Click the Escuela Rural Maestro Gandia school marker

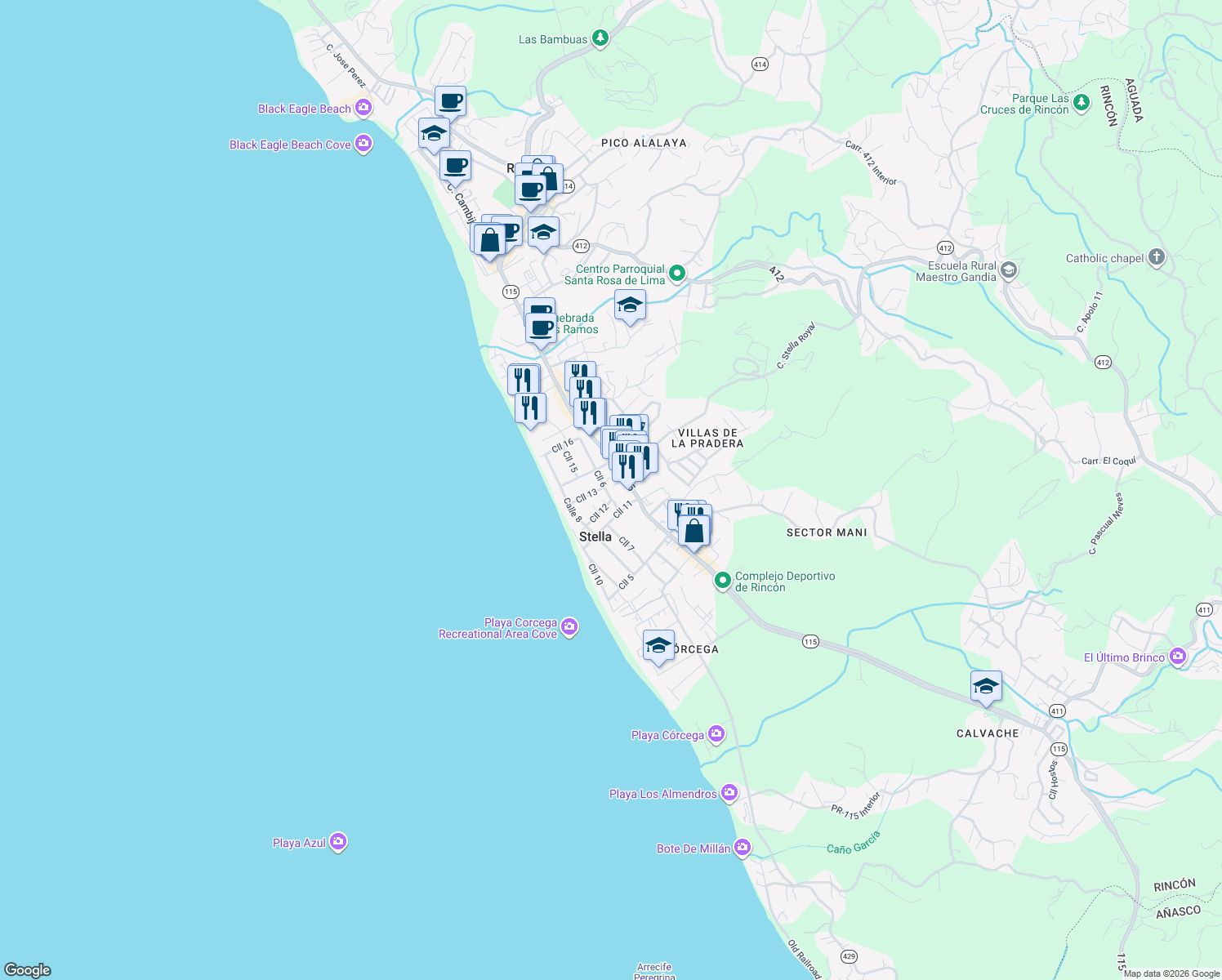(x=1007, y=270)
